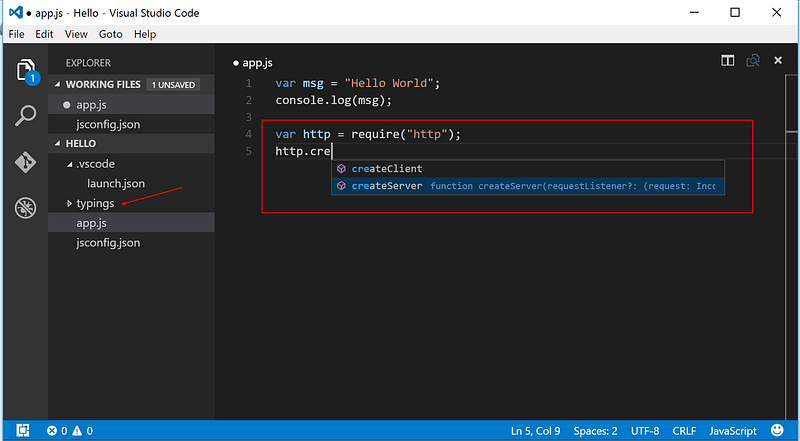Click the open preview search icon
Viewport: 800px width, 441px height.
tap(753, 61)
